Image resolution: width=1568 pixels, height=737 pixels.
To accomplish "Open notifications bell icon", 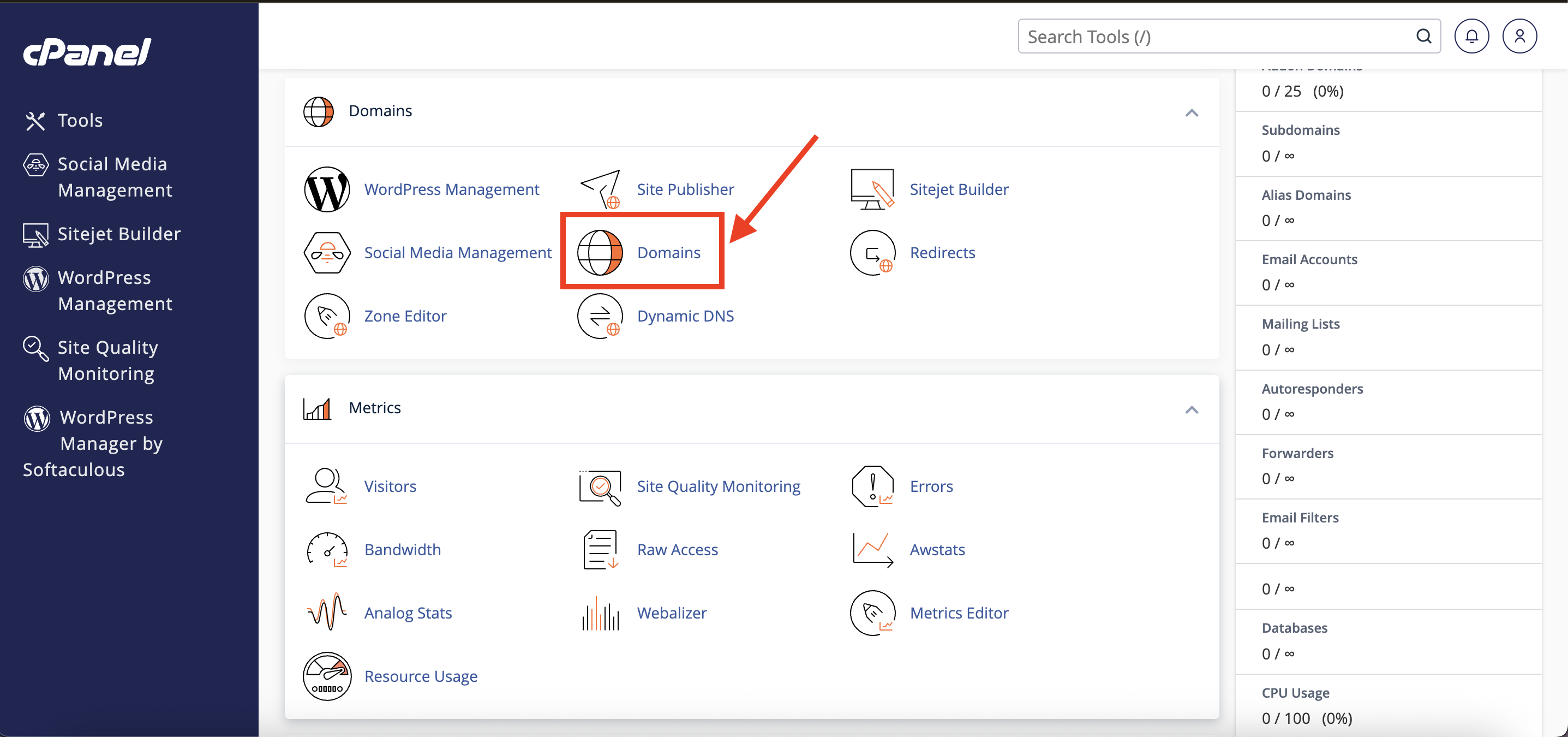I will click(1471, 37).
